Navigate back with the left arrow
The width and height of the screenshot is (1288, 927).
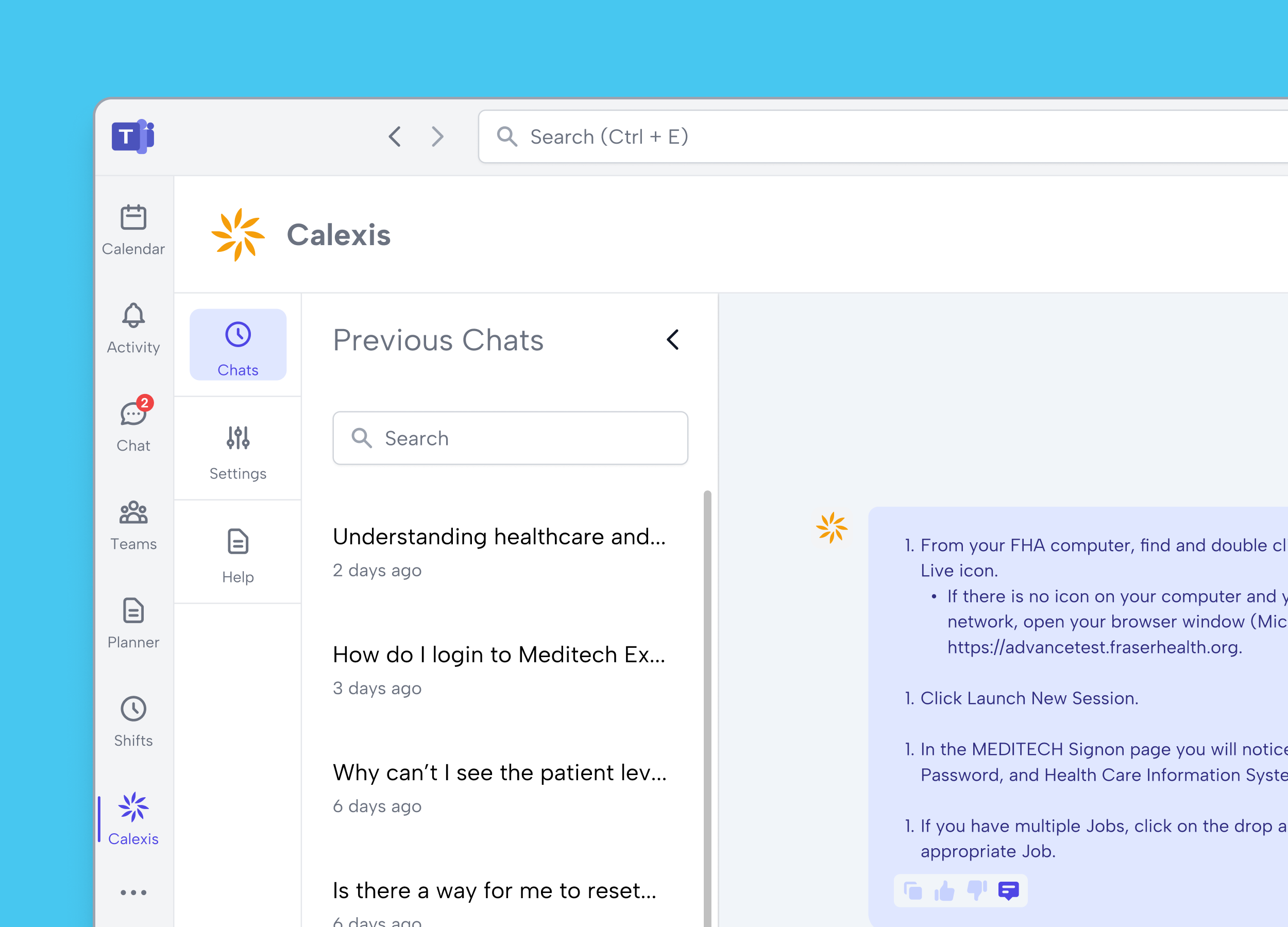coord(395,136)
